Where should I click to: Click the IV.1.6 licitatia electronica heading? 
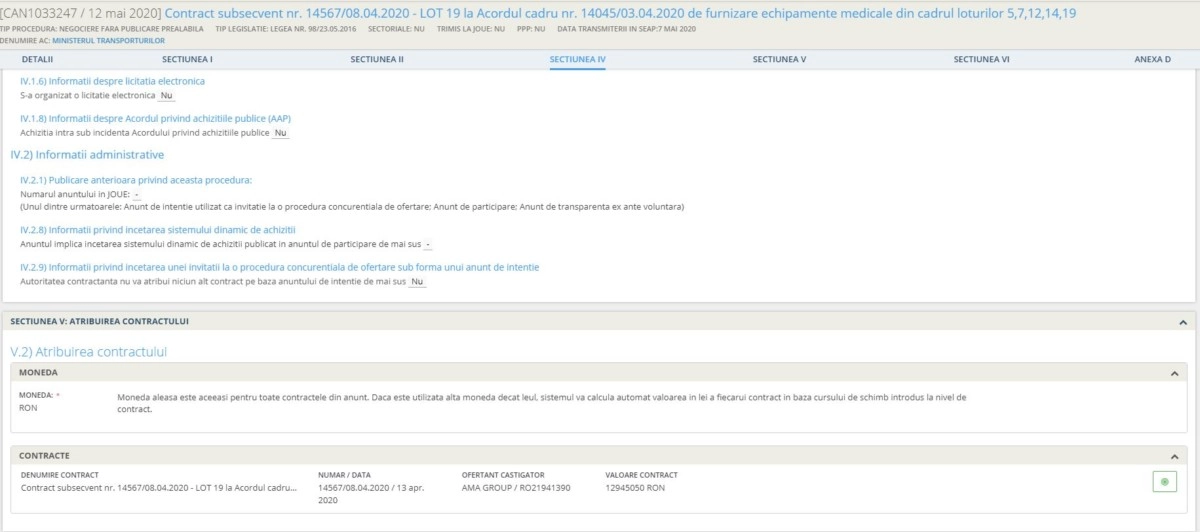pos(112,80)
